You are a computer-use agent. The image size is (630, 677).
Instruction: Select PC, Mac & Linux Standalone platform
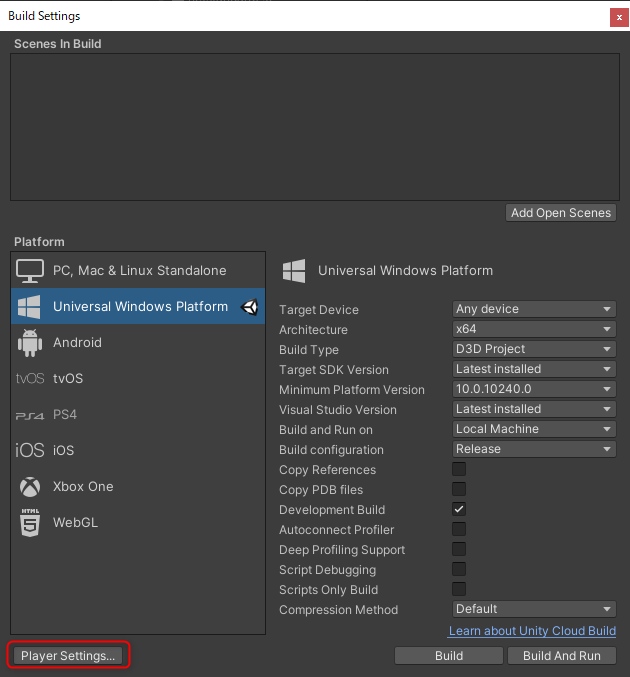tap(138, 270)
